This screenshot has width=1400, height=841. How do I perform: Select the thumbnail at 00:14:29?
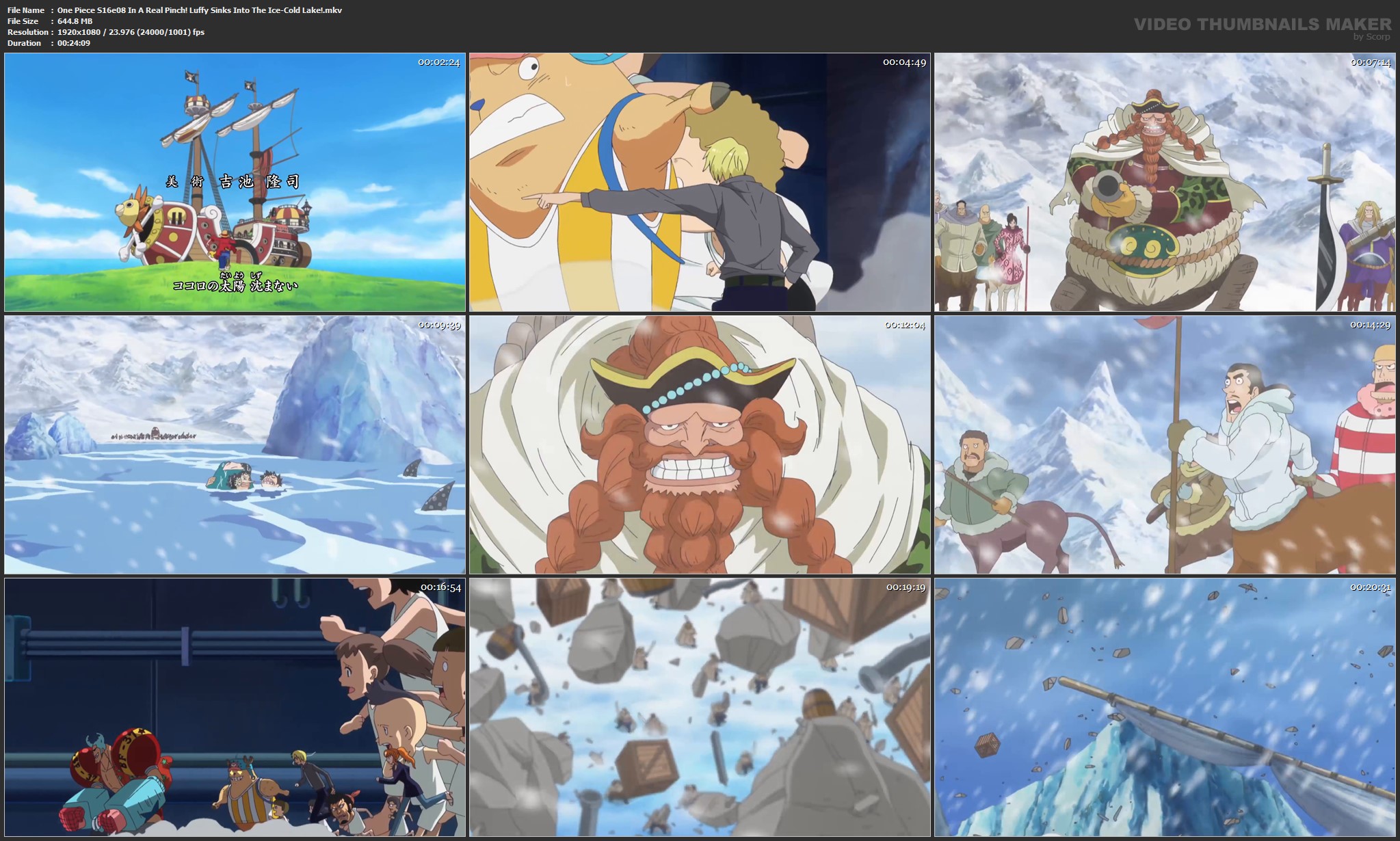(x=1165, y=444)
